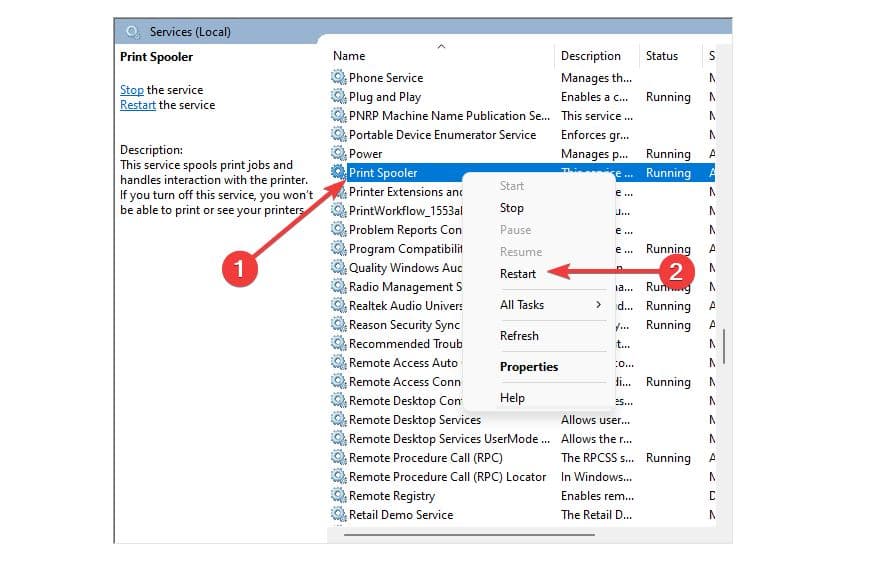Expand the All Tasks submenu arrow

(598, 305)
